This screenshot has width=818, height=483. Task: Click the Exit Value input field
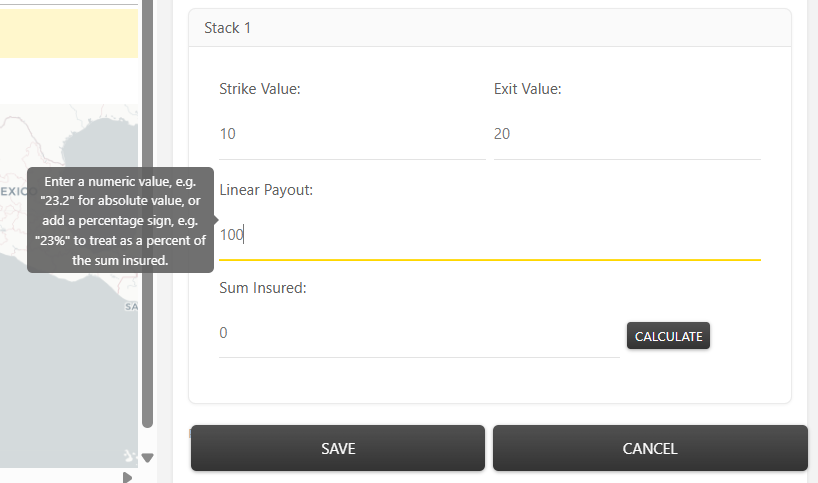[x=626, y=134]
